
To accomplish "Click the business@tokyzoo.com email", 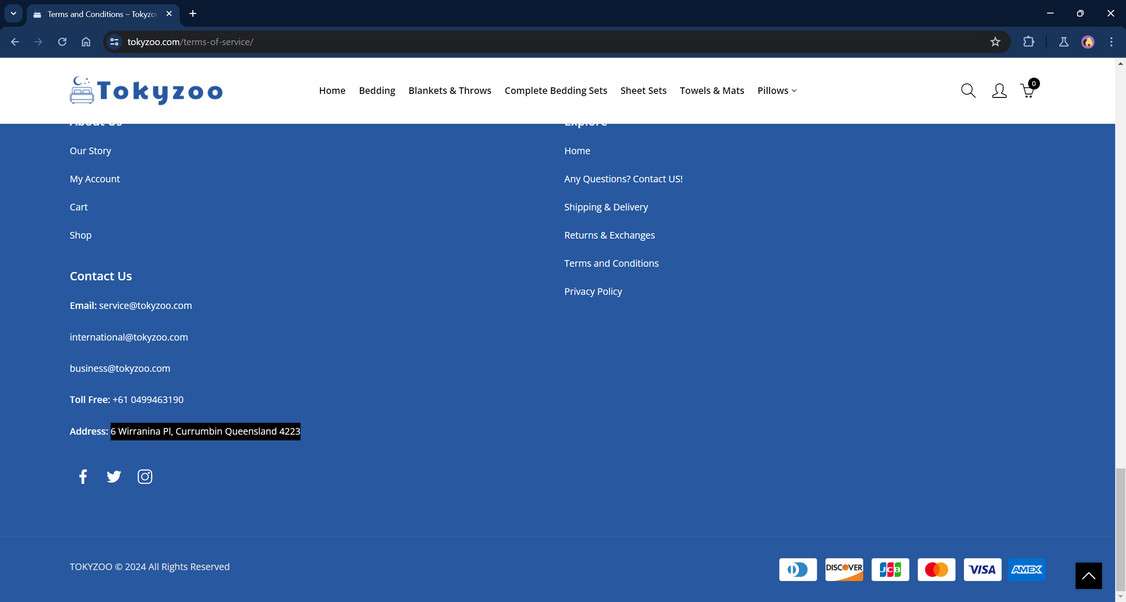I will click(x=120, y=369).
